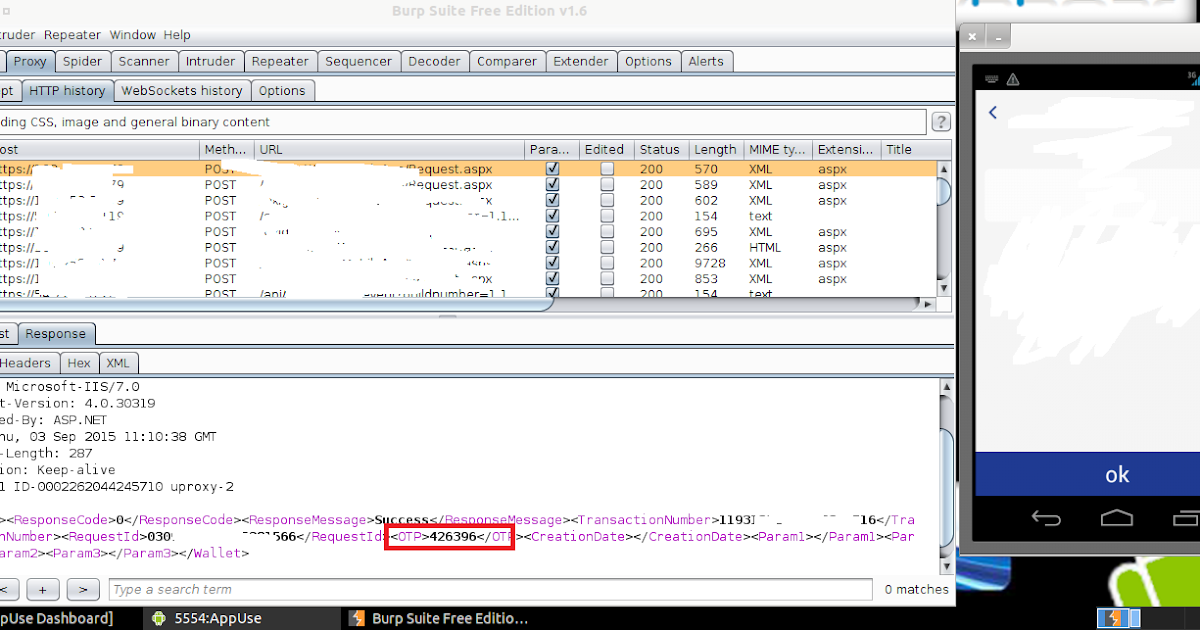Select the HTML row with length 266
This screenshot has height=630, width=1200.
(469, 247)
